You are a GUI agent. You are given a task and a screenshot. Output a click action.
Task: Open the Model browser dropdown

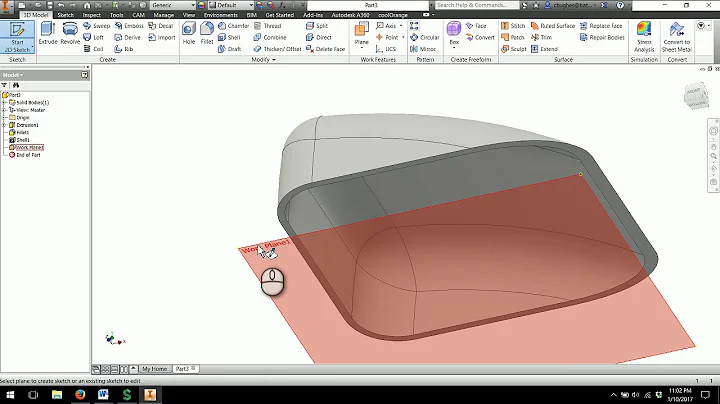[13, 75]
